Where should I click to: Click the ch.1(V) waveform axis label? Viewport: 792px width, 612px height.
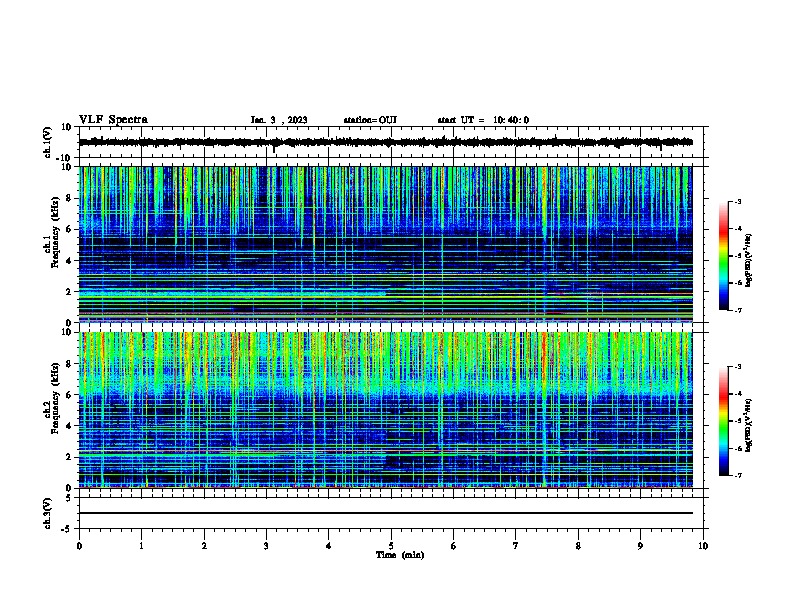tap(48, 142)
